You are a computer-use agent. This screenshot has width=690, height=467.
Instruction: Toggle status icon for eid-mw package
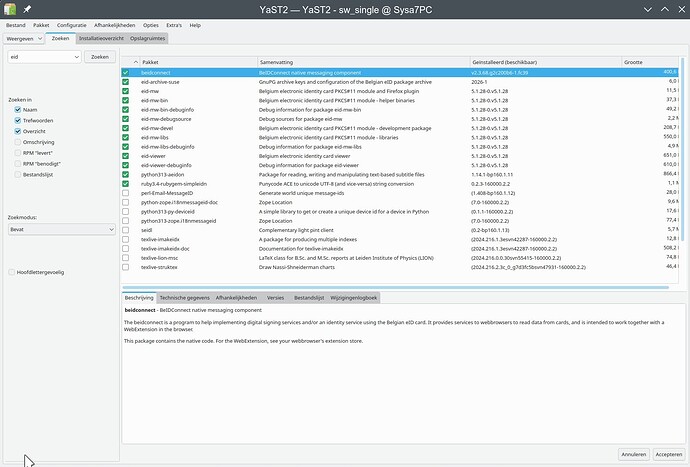(125, 91)
